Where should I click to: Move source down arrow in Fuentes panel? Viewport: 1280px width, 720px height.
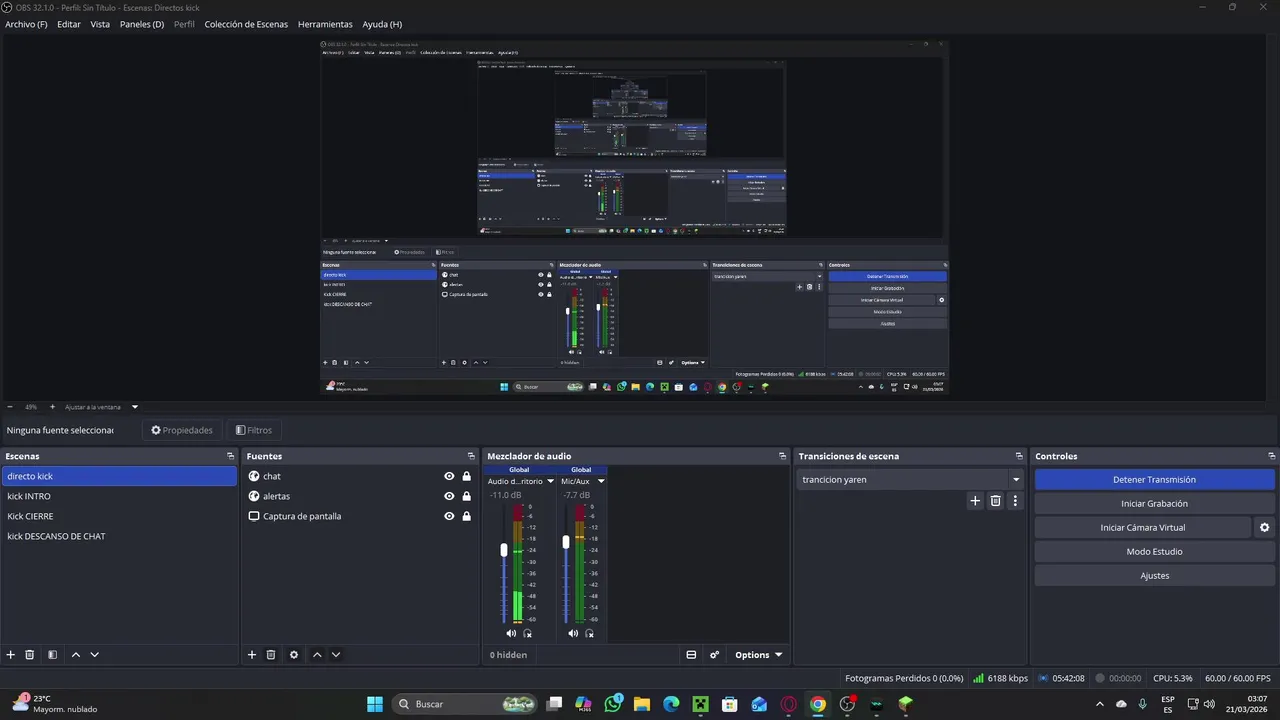click(x=336, y=655)
